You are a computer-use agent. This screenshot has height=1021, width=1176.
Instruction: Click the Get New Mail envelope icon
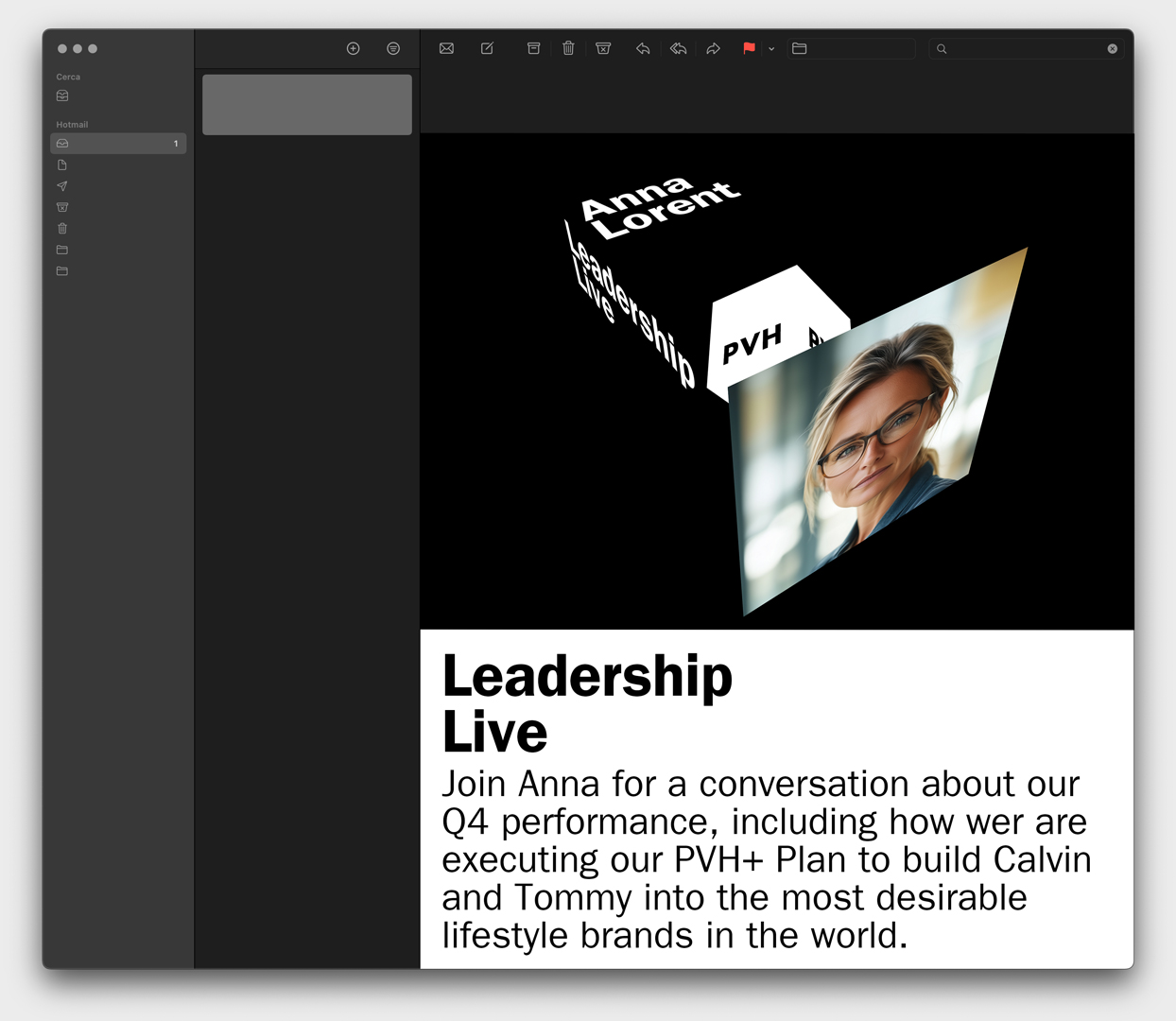coord(446,48)
